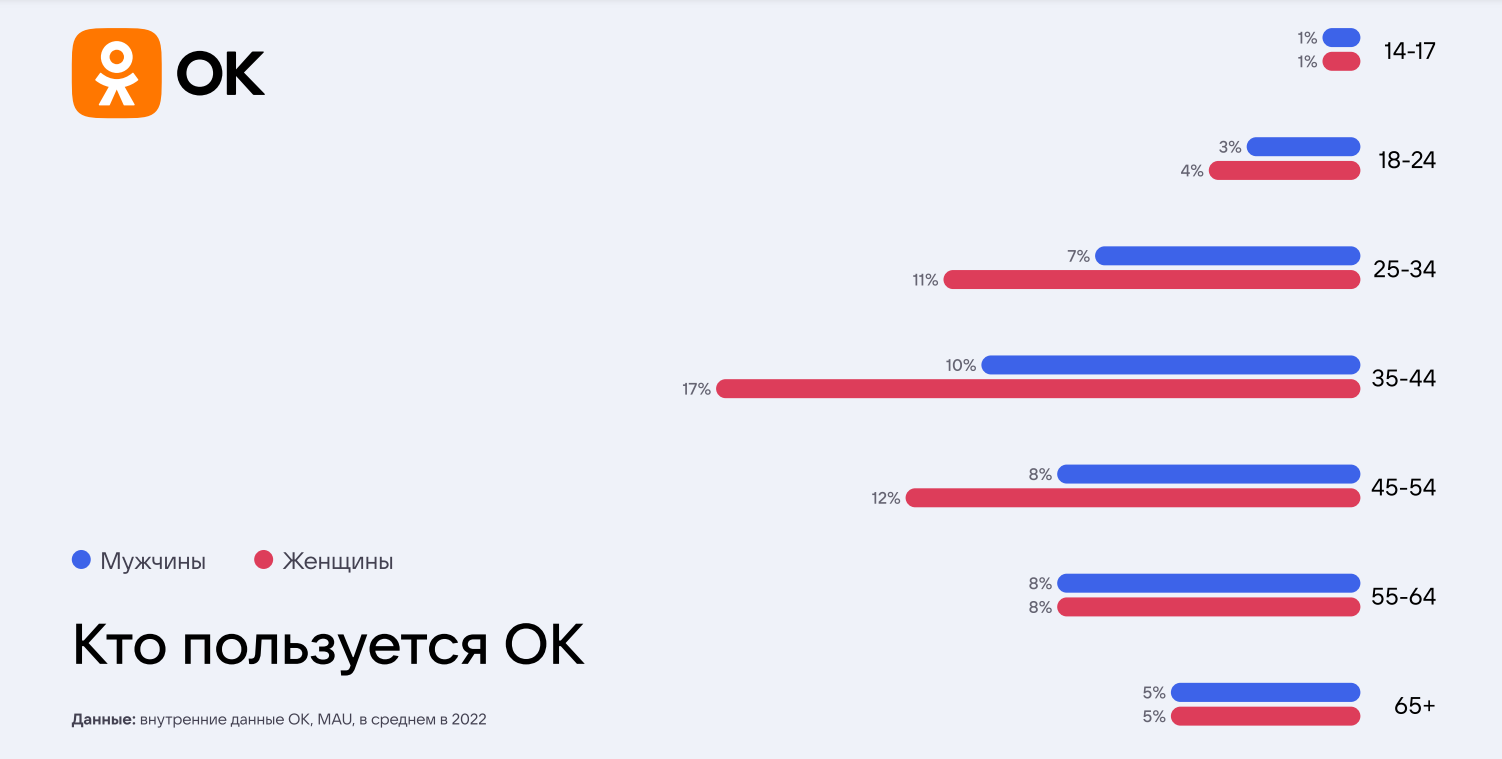This screenshot has height=759, width=1502.
Task: Click the 10% blue bar for 35-44
Action: (x=1171, y=365)
